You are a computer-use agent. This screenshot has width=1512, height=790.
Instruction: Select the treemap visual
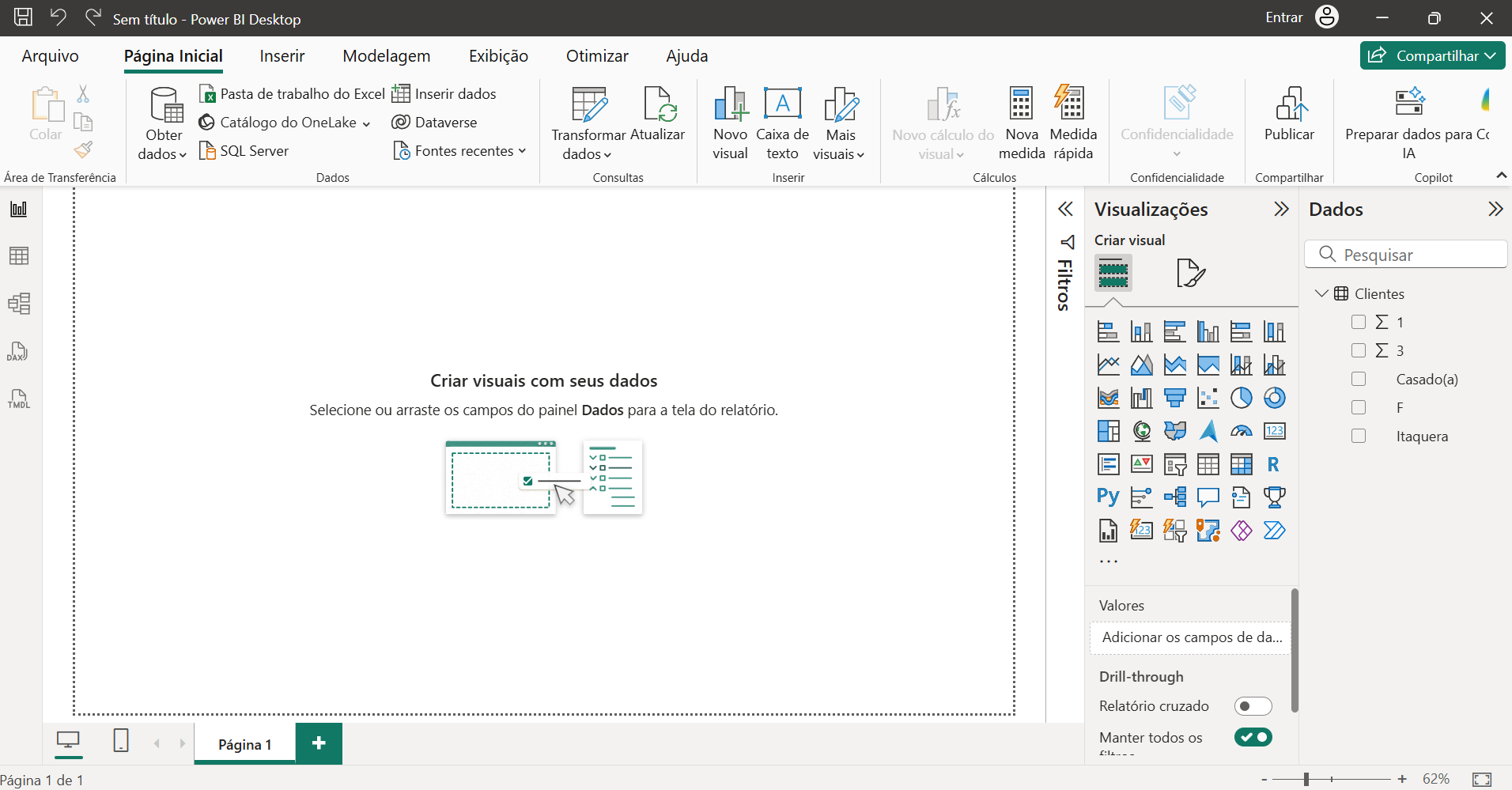(1109, 431)
